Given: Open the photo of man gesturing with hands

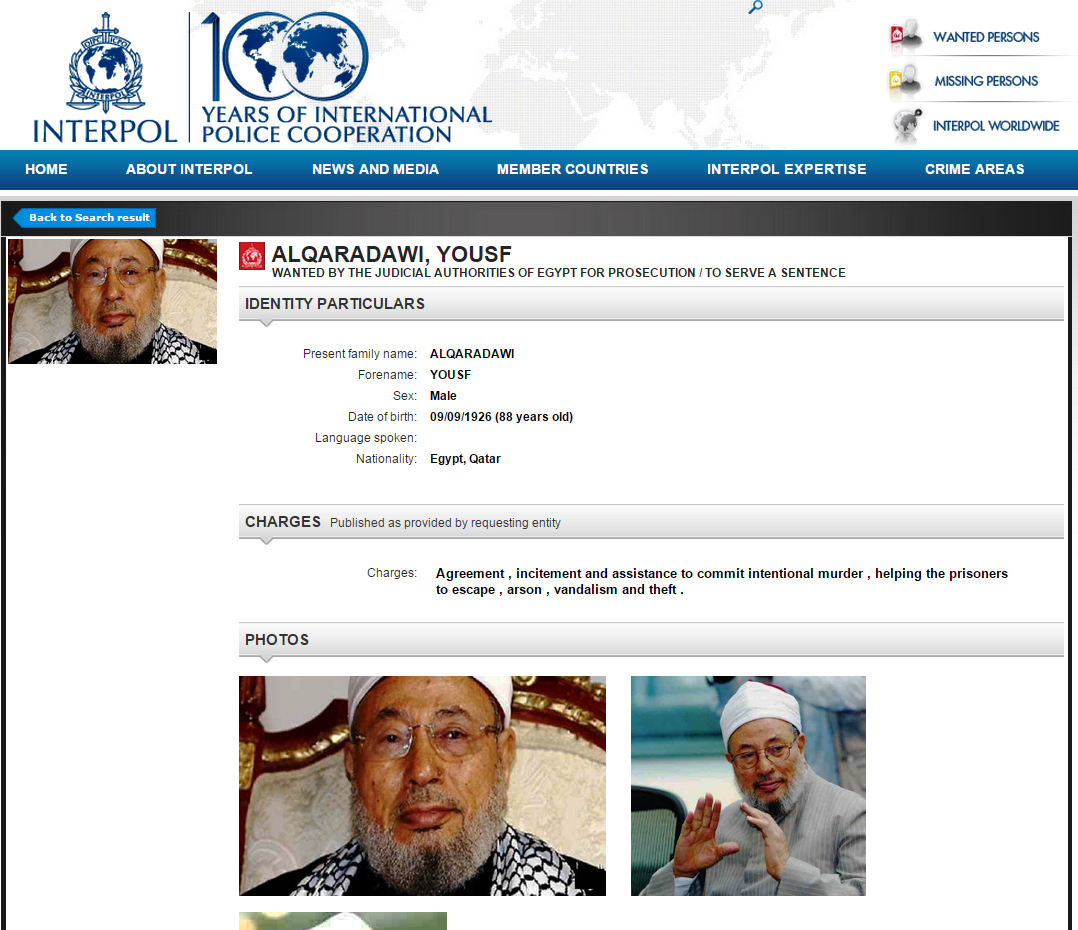Looking at the screenshot, I should (x=748, y=786).
